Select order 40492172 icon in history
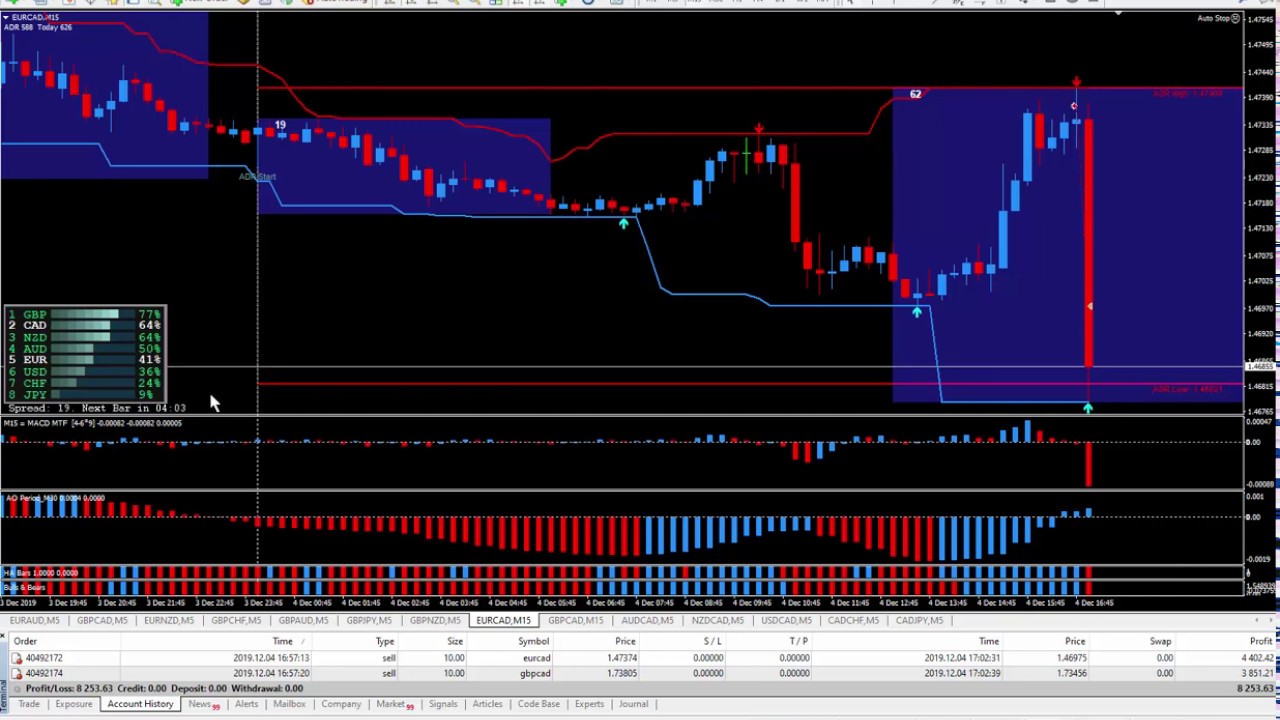The width and height of the screenshot is (1280, 720). [17, 658]
